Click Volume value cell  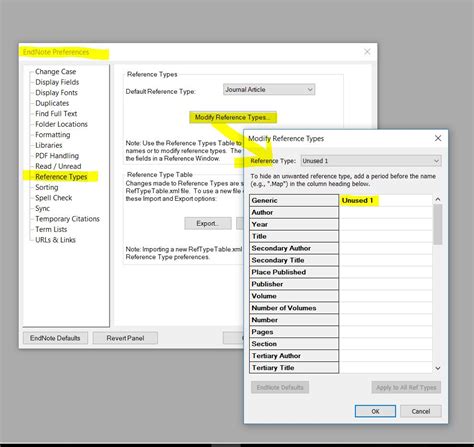(x=386, y=296)
